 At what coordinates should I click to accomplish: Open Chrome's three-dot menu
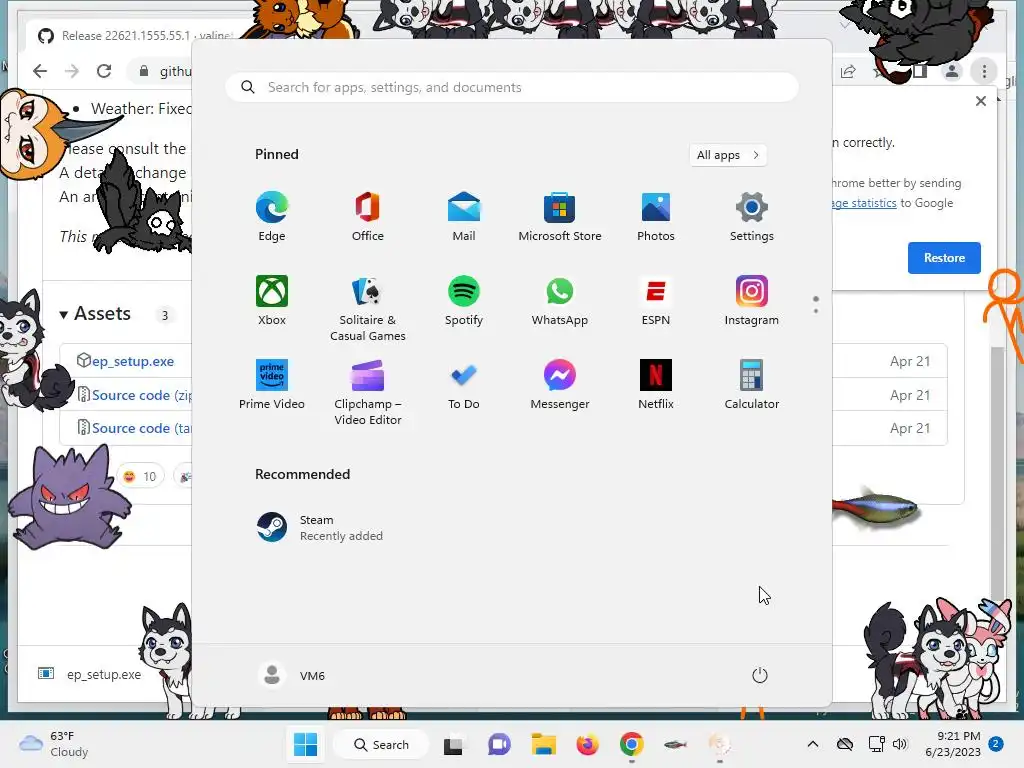click(x=984, y=71)
